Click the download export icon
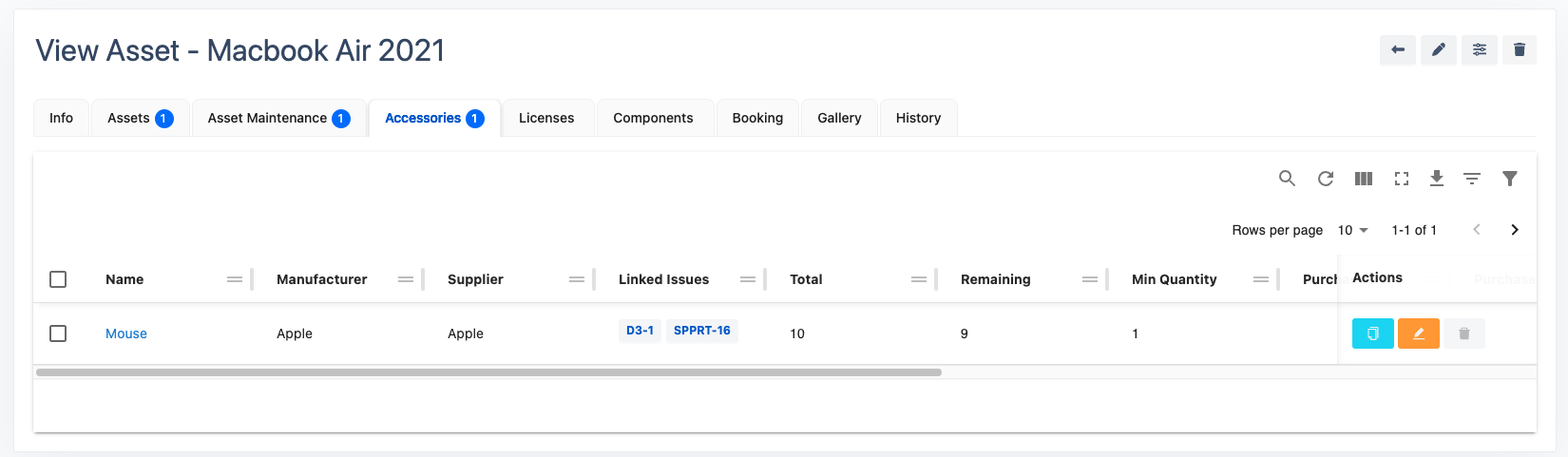This screenshot has height=457, width=1568. point(1436,179)
